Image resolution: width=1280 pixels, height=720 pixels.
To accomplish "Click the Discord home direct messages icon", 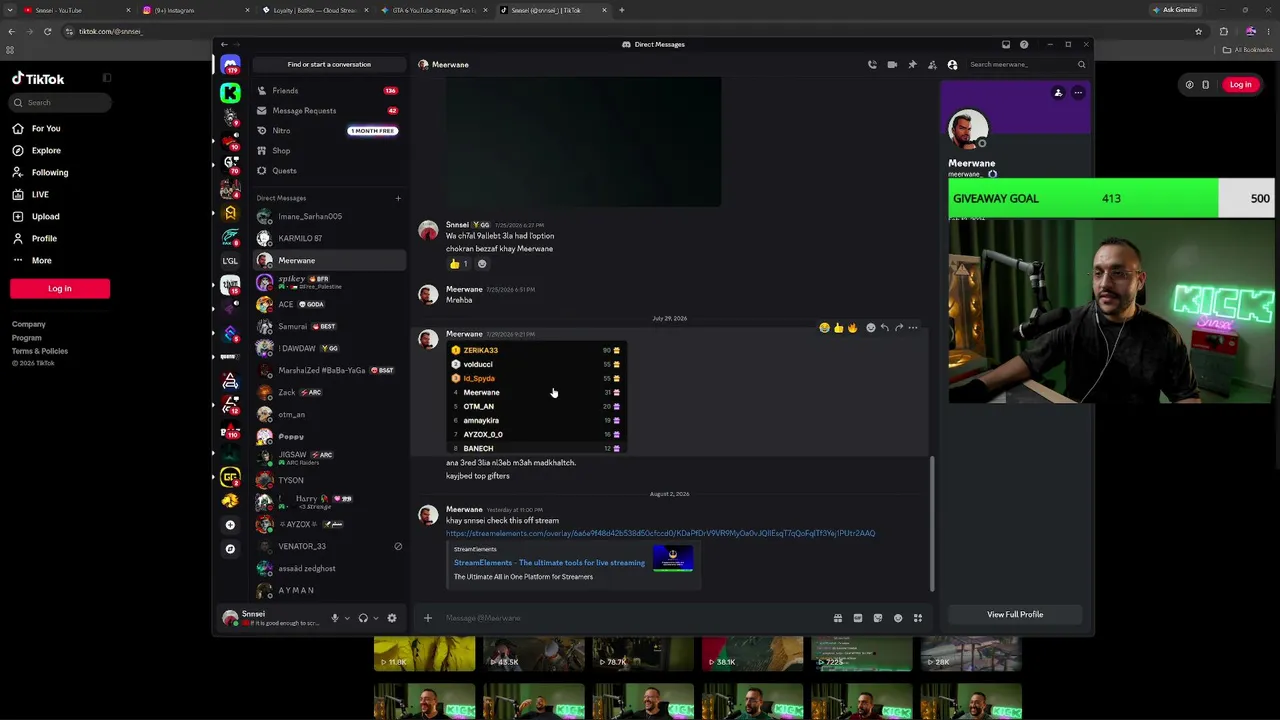I will pos(230,66).
